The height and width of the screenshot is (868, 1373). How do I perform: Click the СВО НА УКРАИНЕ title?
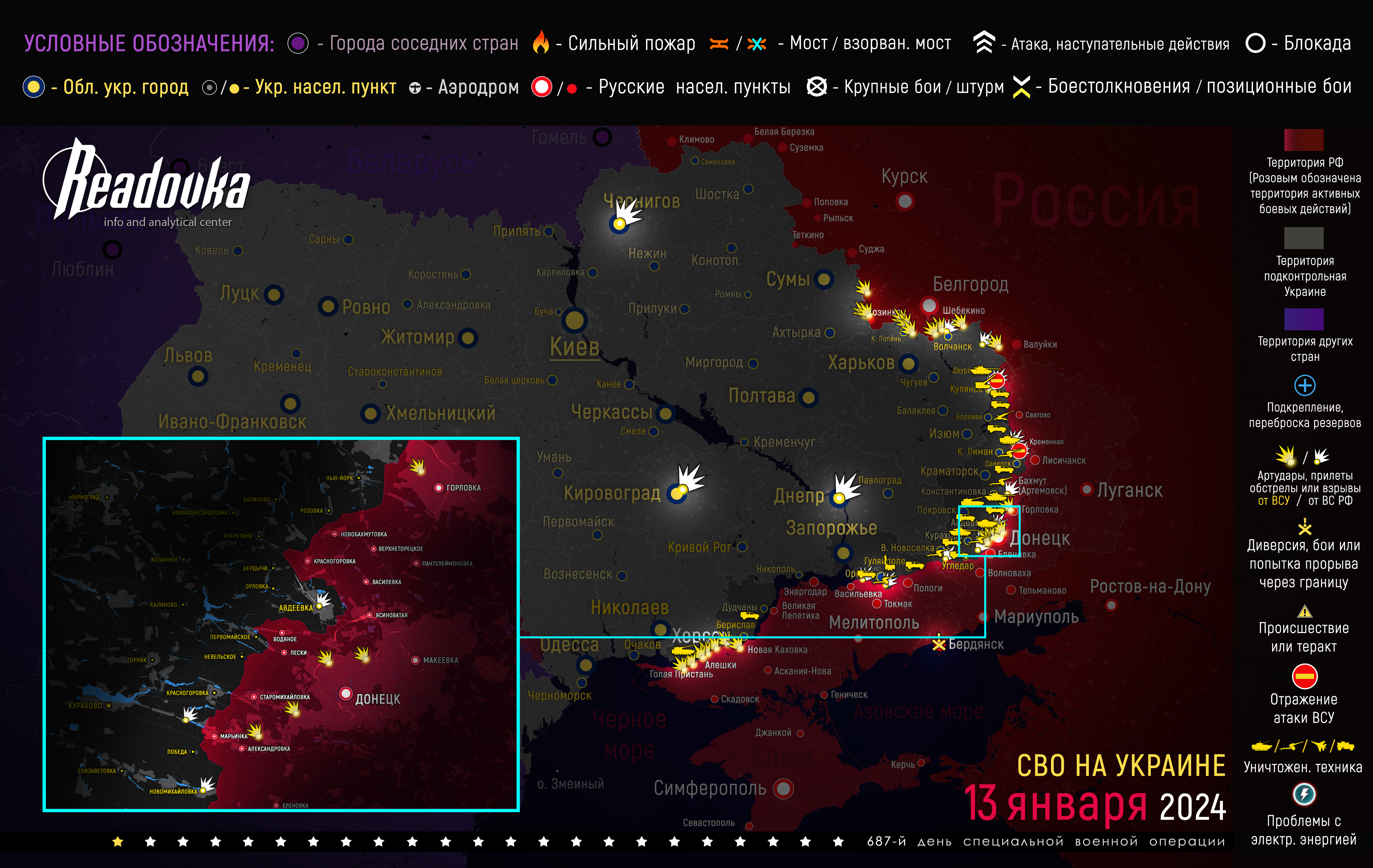1121,765
